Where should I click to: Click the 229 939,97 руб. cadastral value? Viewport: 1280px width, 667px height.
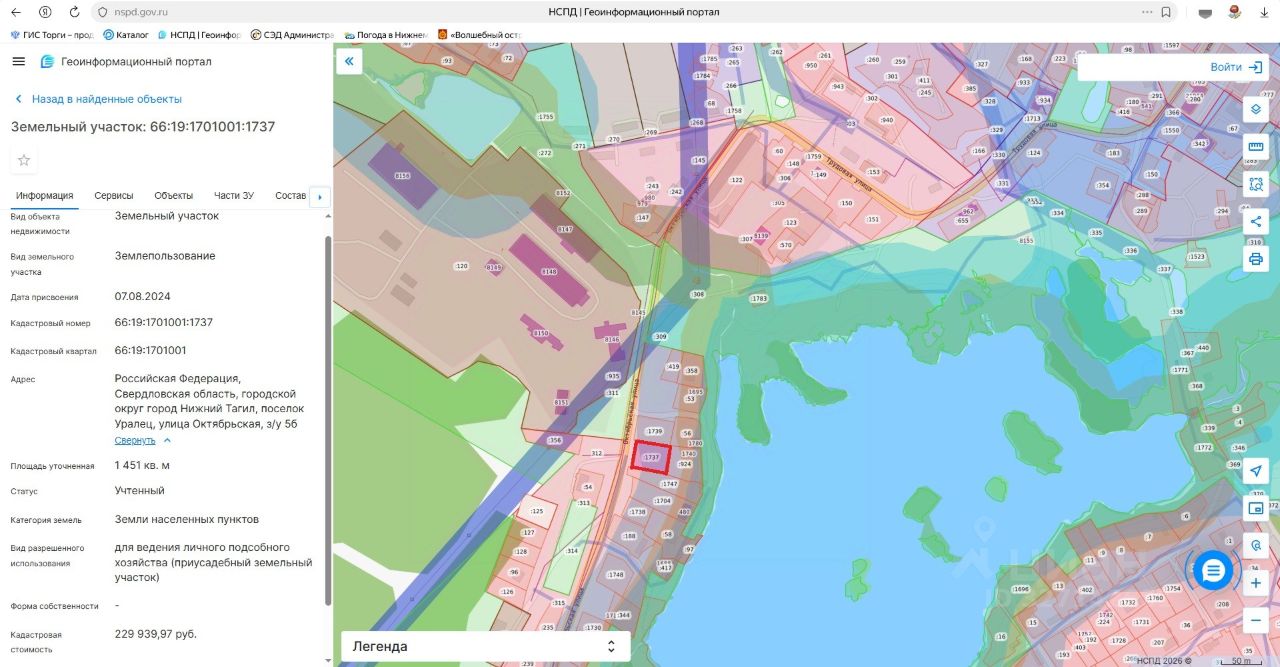(x=156, y=634)
